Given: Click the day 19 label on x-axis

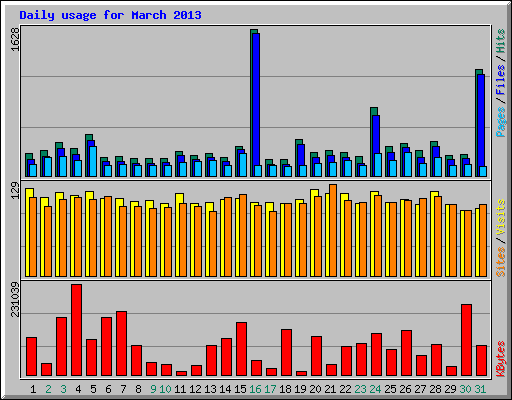Looking at the screenshot, I should tap(300, 389).
